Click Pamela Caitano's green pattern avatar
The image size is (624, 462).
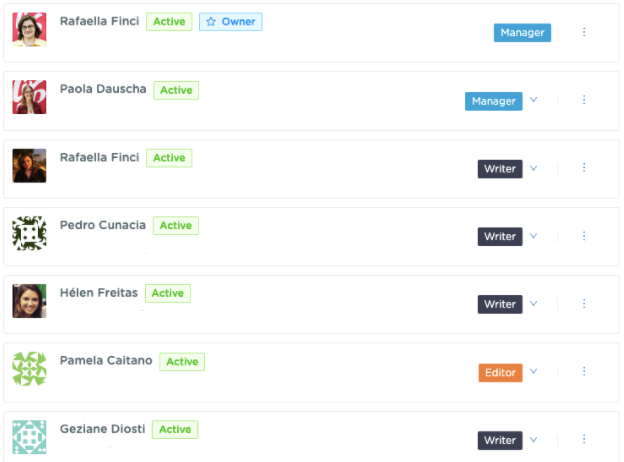(x=29, y=368)
